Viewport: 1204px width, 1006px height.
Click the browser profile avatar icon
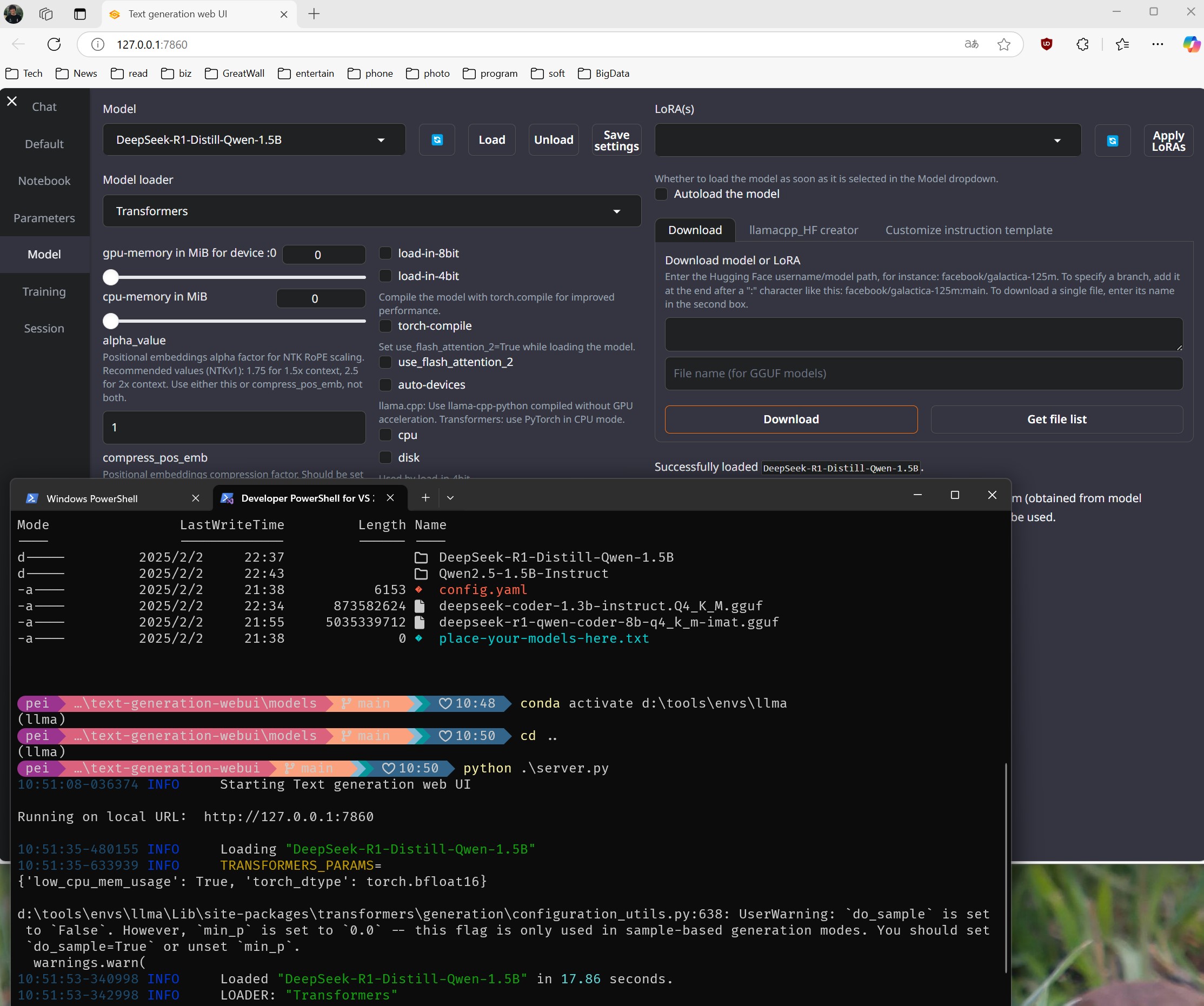[13, 14]
